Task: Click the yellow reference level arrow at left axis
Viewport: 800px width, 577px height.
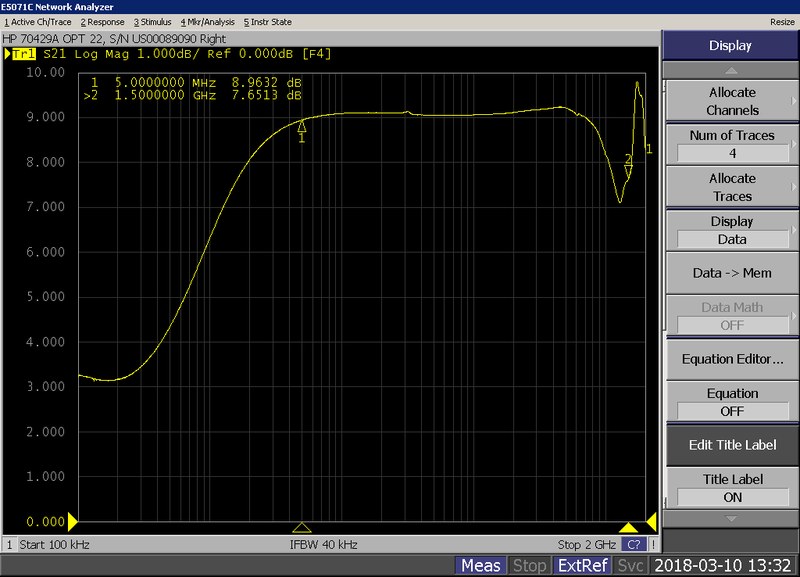Action: (x=71, y=521)
